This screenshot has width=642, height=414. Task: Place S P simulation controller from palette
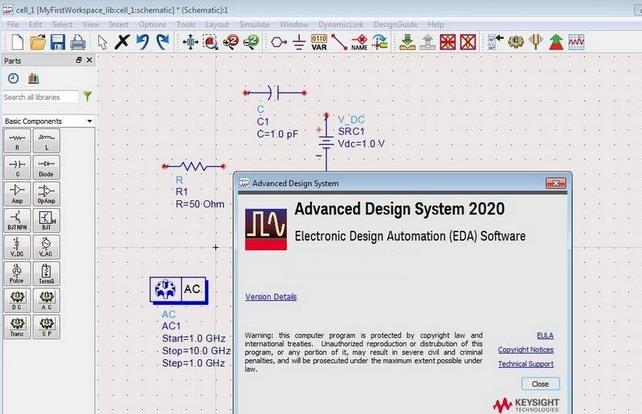[46, 327]
